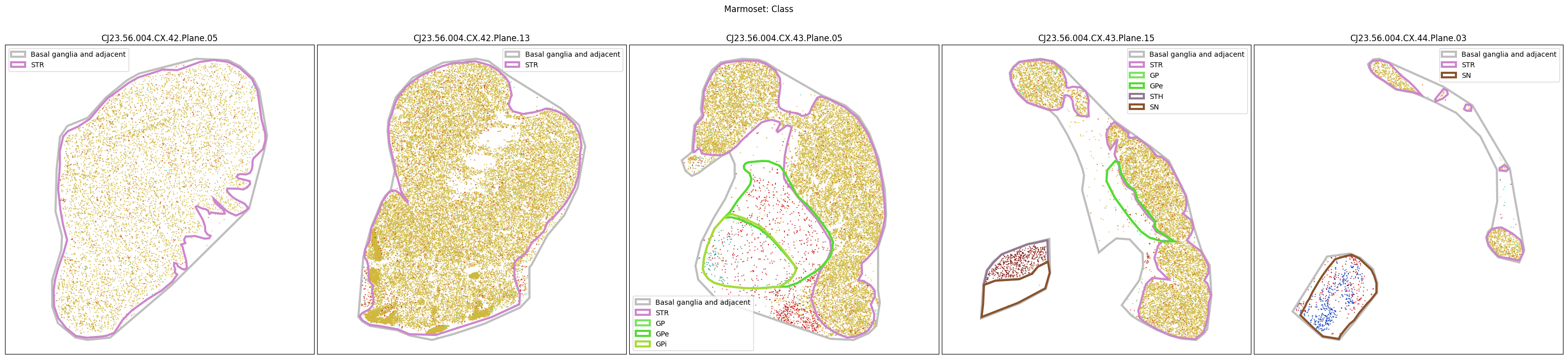The height and width of the screenshot is (359, 1568).
Task: Click the STR label in CX.44.Plane.03 legend
Action: pos(1467,65)
